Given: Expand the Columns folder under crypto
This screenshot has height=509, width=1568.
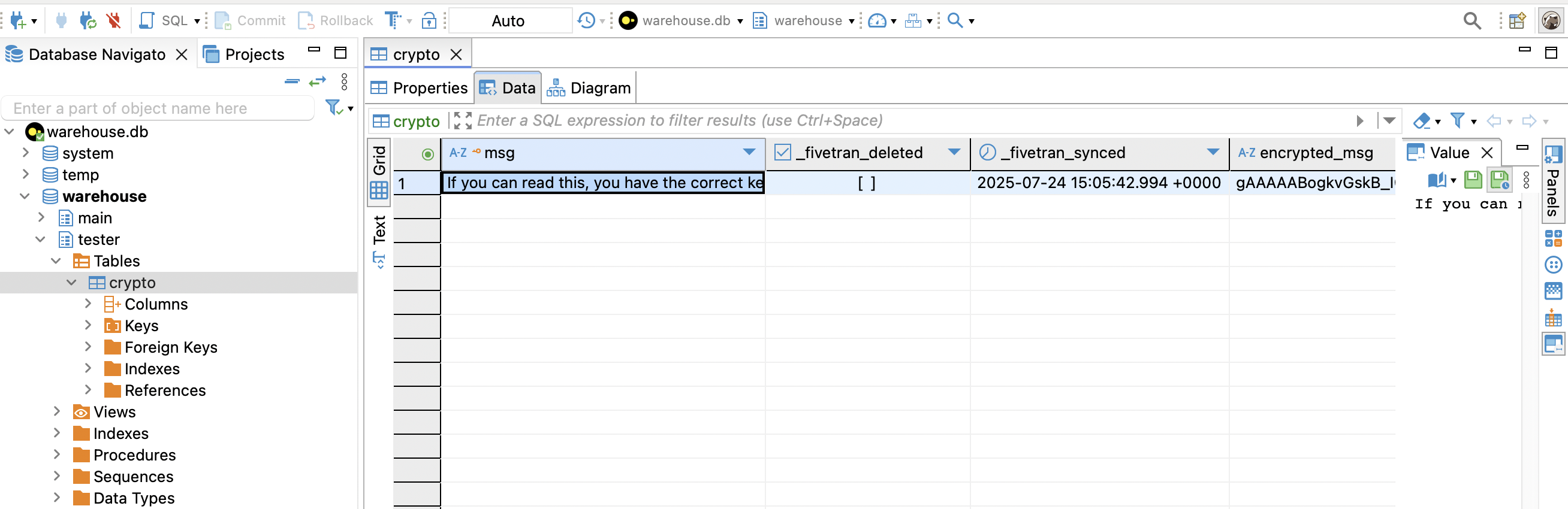Looking at the screenshot, I should [88, 304].
